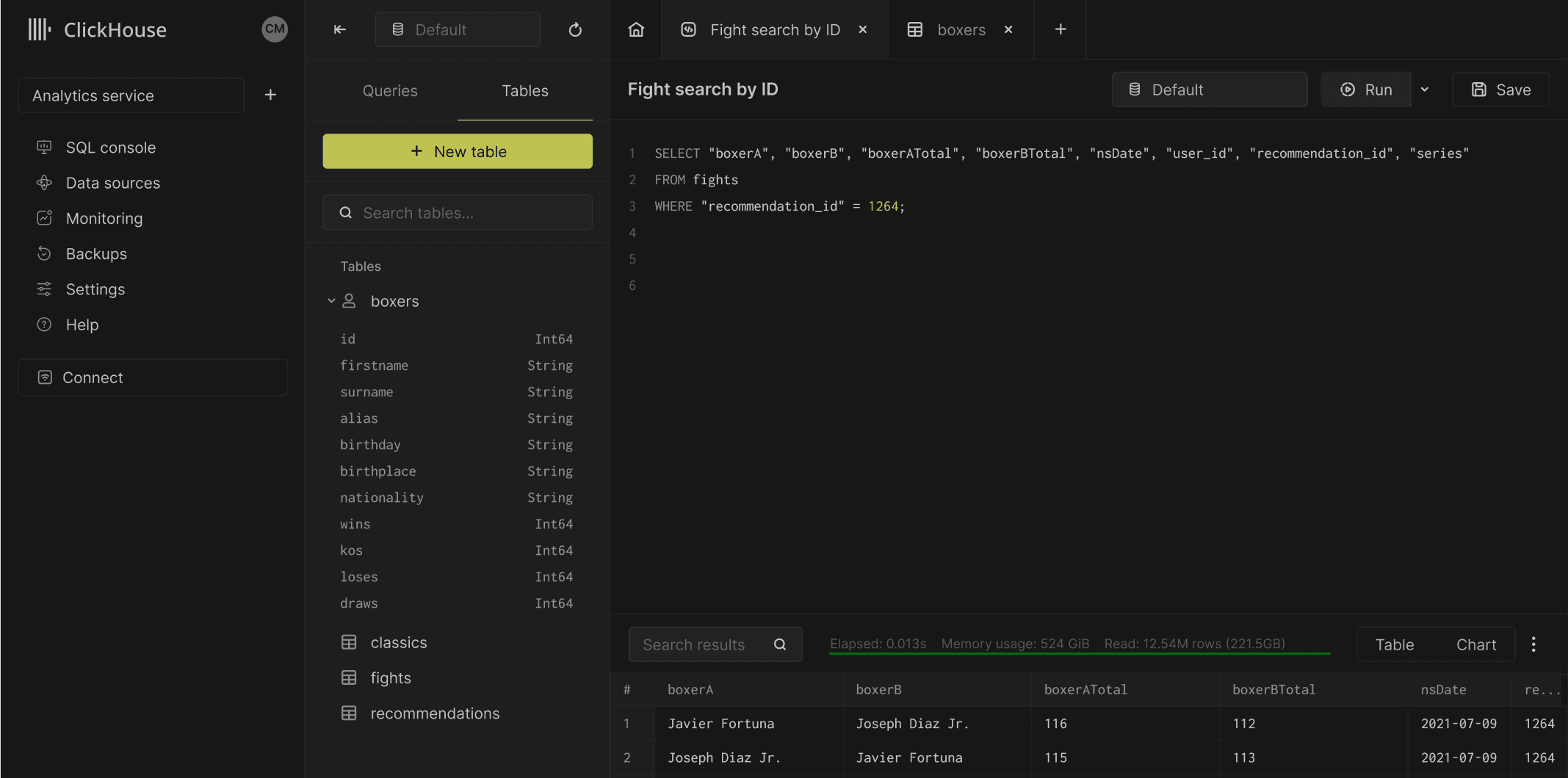Click the Connect button
This screenshot has width=1568, height=778.
[x=153, y=377]
